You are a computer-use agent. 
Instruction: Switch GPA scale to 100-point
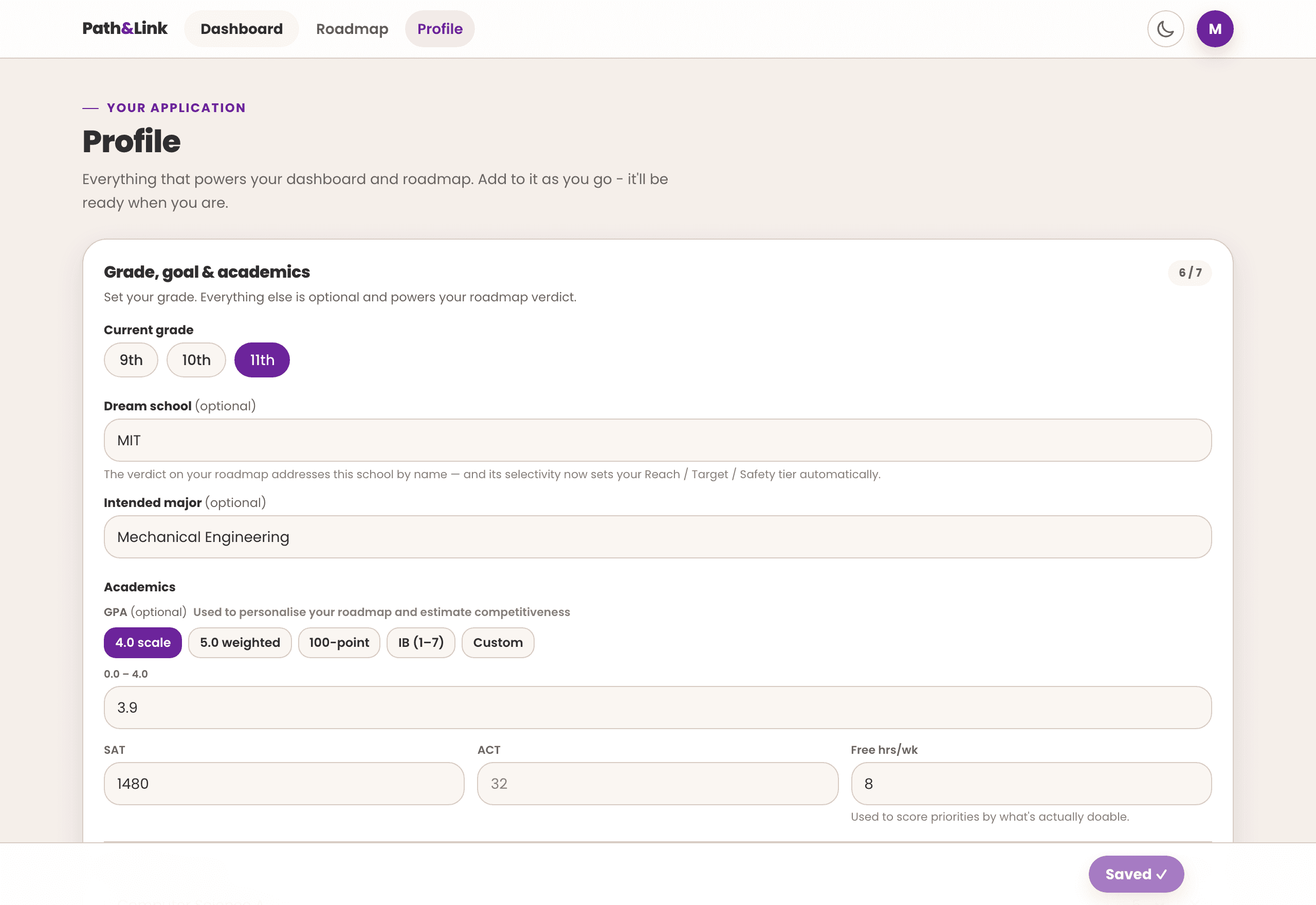click(339, 642)
